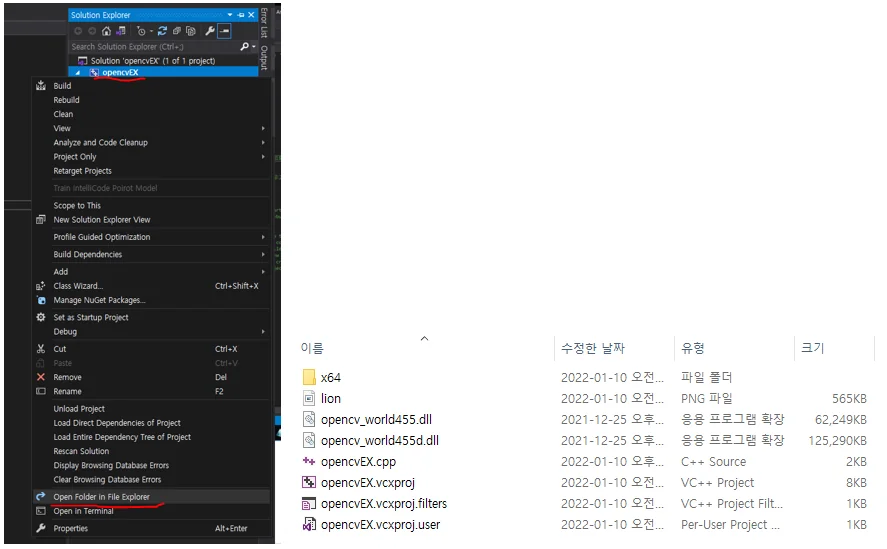
Task: Click in the Search Solution Explorer field
Action: pos(153,46)
